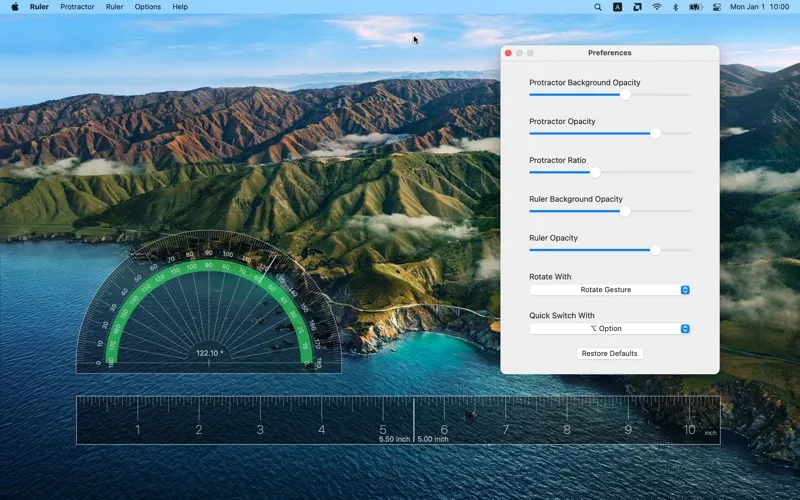Open the second Ruler menu
The height and width of the screenshot is (500, 800).
(x=114, y=7)
